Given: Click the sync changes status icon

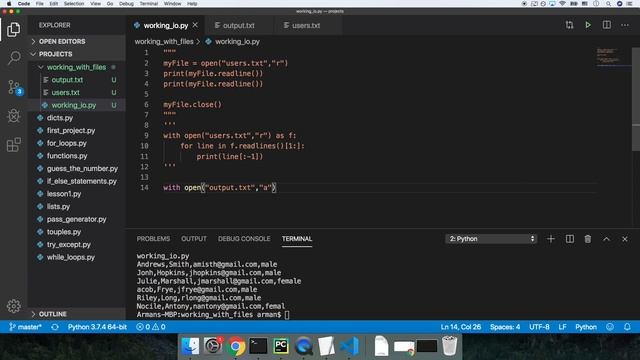Looking at the screenshot, I should pyautogui.click(x=55, y=327).
